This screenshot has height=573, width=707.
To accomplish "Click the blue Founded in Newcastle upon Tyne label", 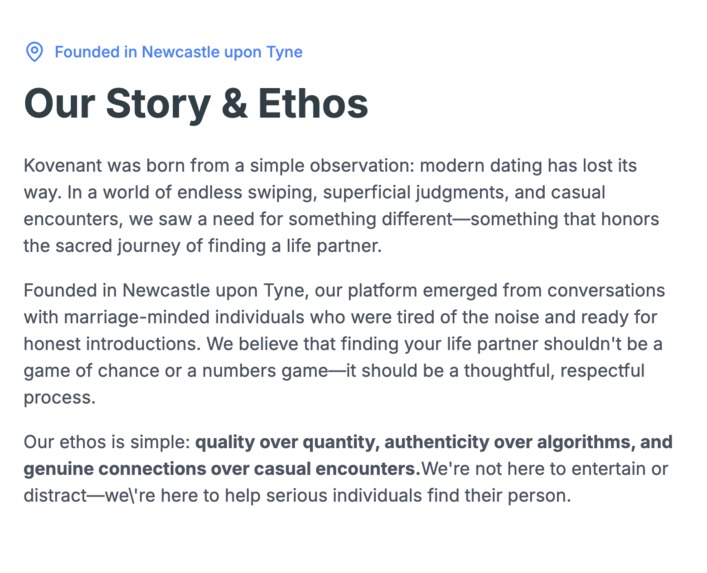I will coord(179,52).
